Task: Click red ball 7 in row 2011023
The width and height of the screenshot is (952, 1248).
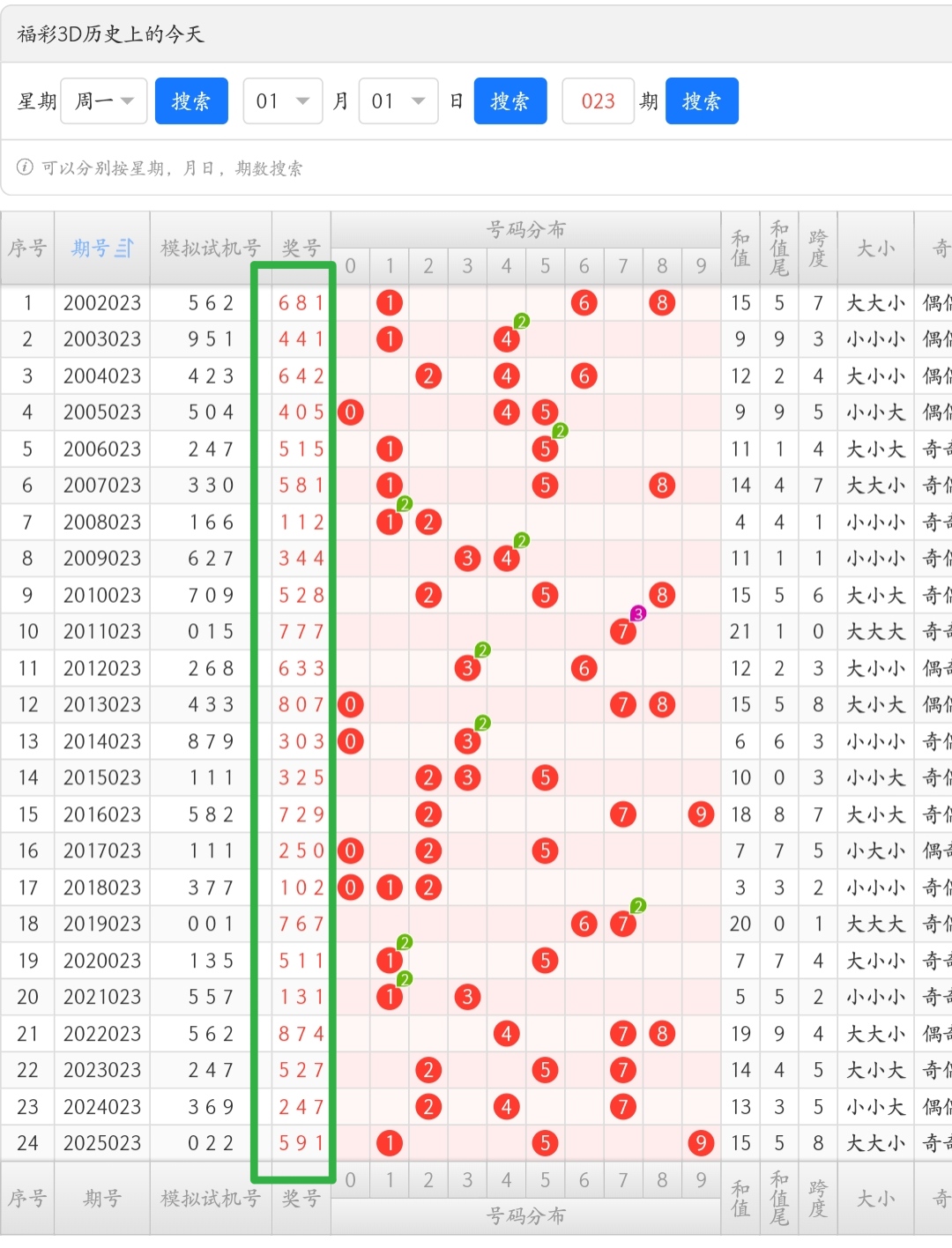Action: tap(622, 632)
